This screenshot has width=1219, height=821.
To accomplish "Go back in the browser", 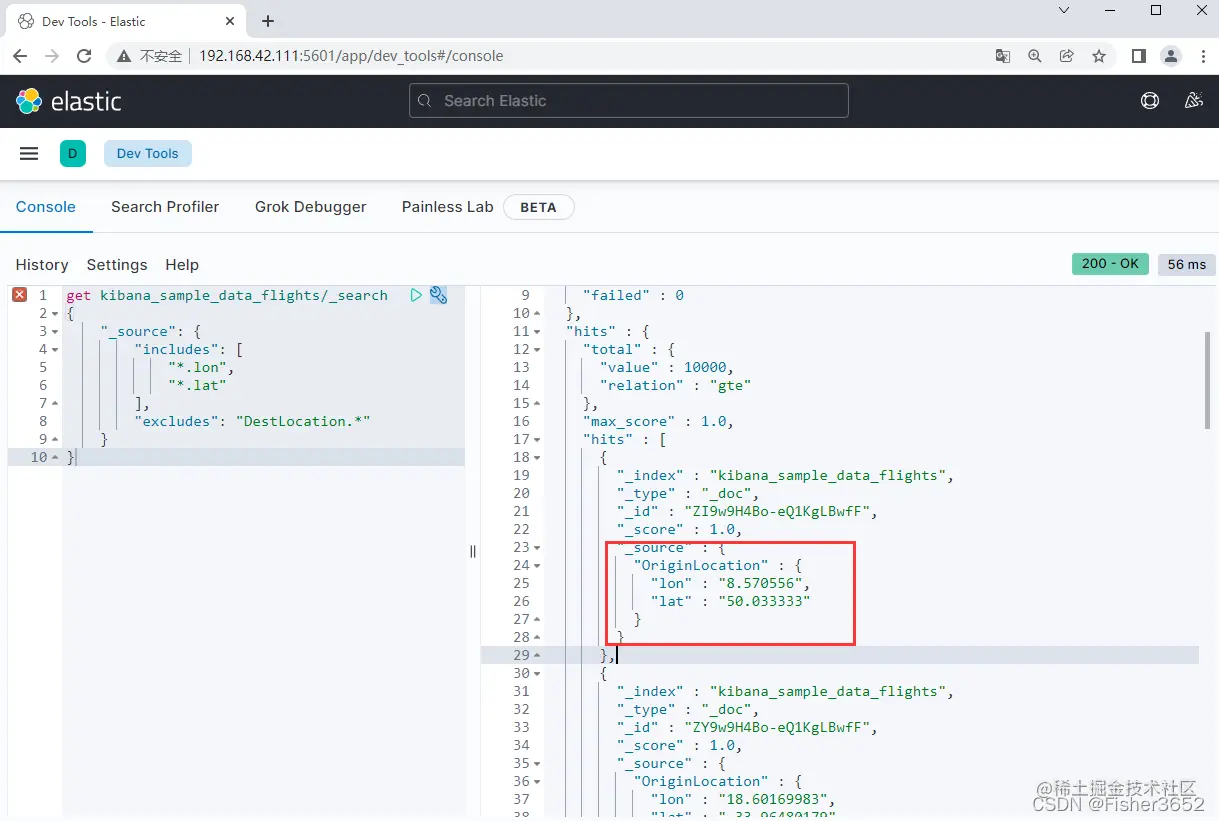I will click(20, 56).
